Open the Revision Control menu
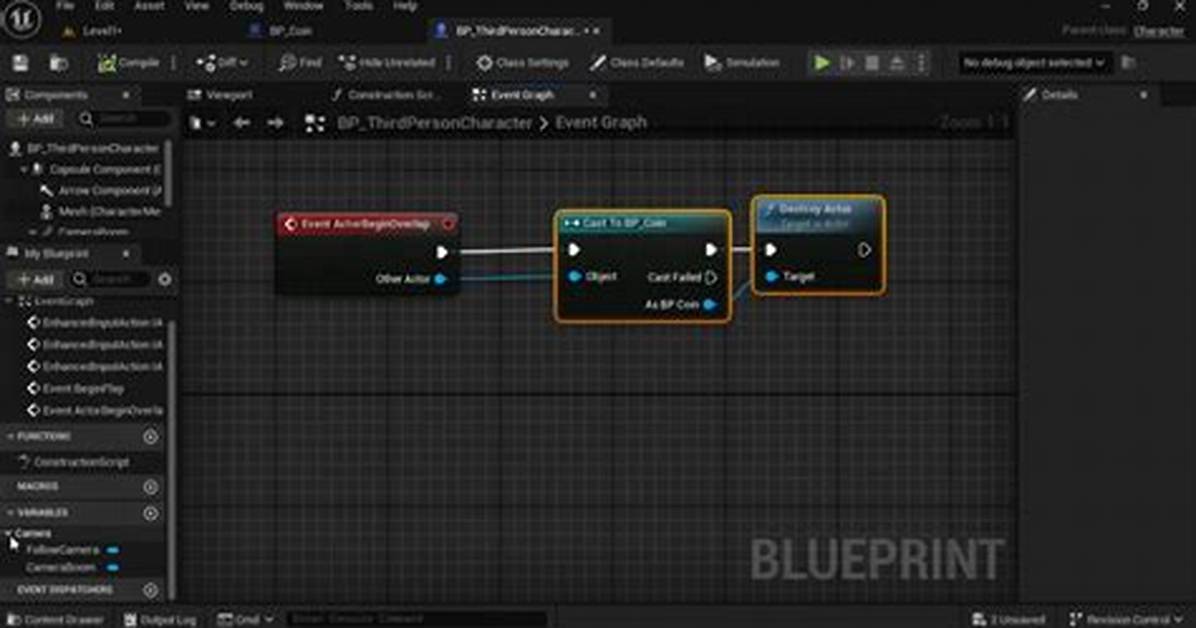The width and height of the screenshot is (1196, 628). (x=1126, y=620)
